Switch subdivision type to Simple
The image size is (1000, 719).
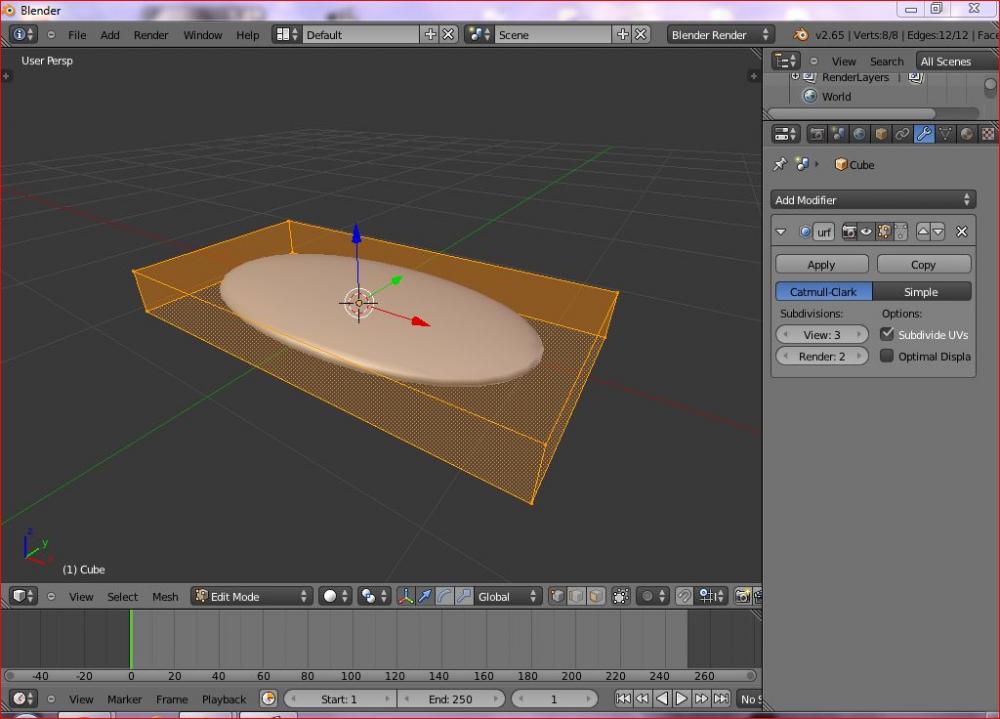pos(921,292)
